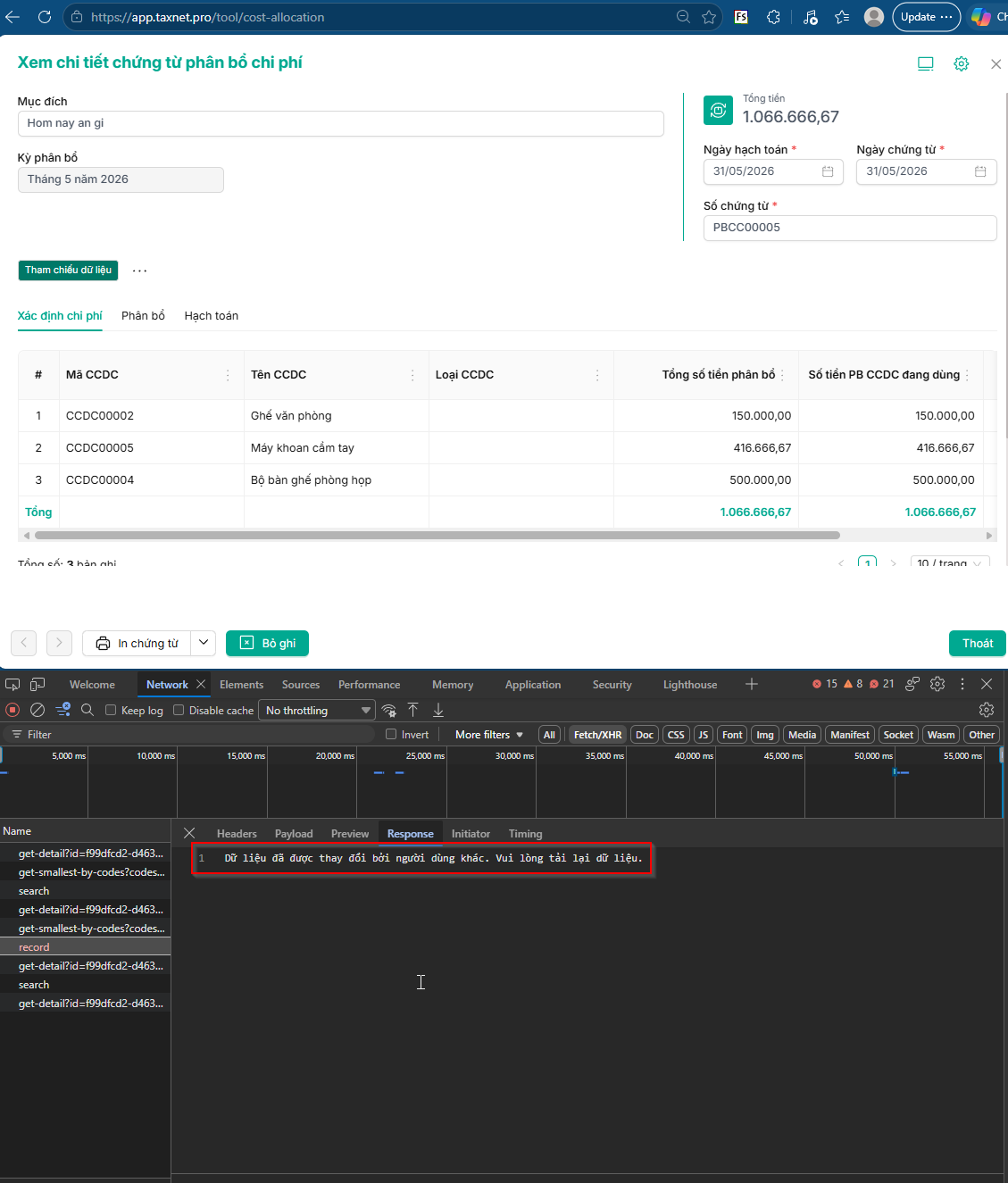
Task: Click the DevTools record network log button
Action: click(12, 710)
